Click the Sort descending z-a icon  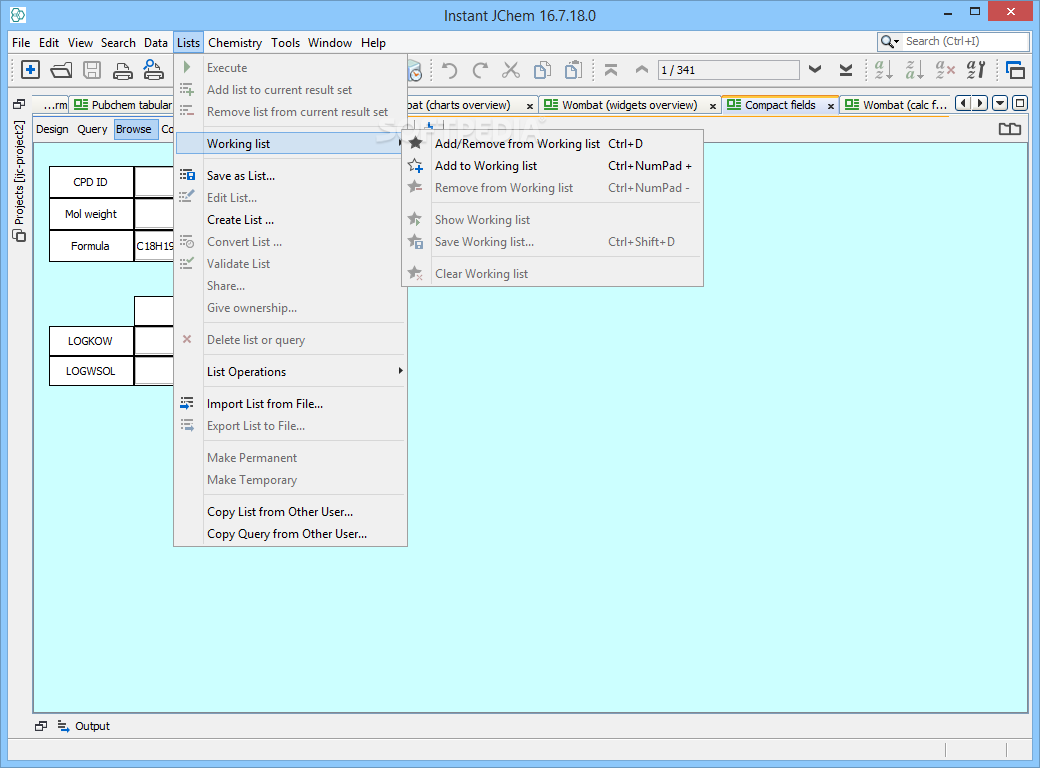pyautogui.click(x=914, y=70)
